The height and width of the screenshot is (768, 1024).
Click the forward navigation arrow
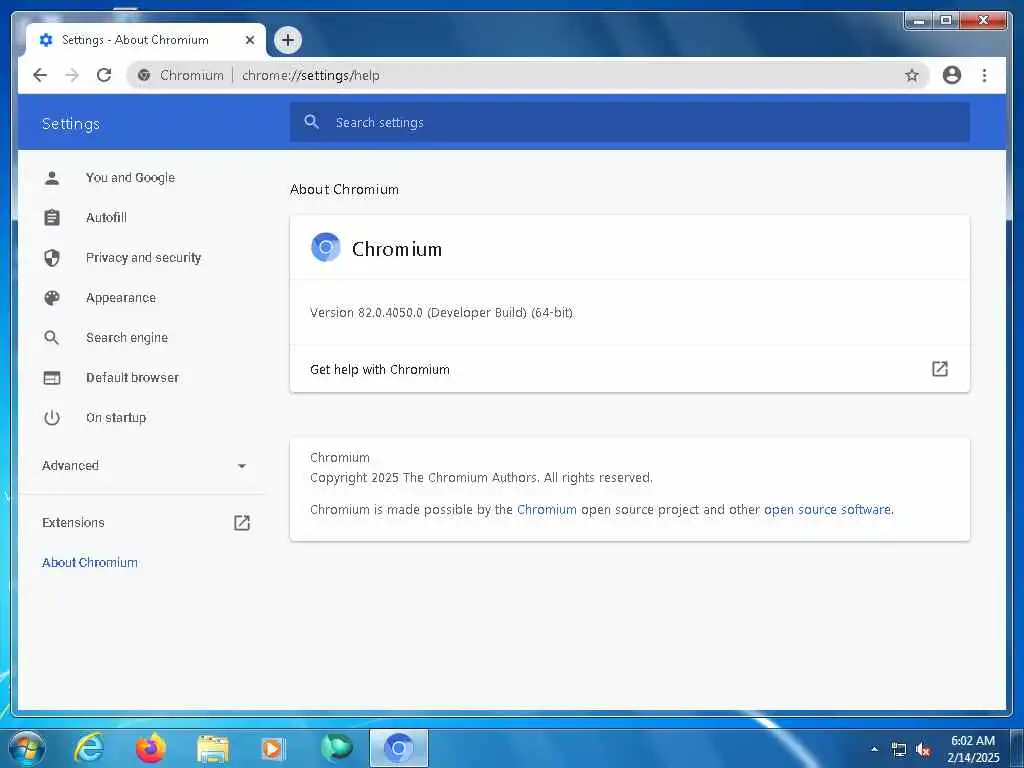[x=72, y=75]
